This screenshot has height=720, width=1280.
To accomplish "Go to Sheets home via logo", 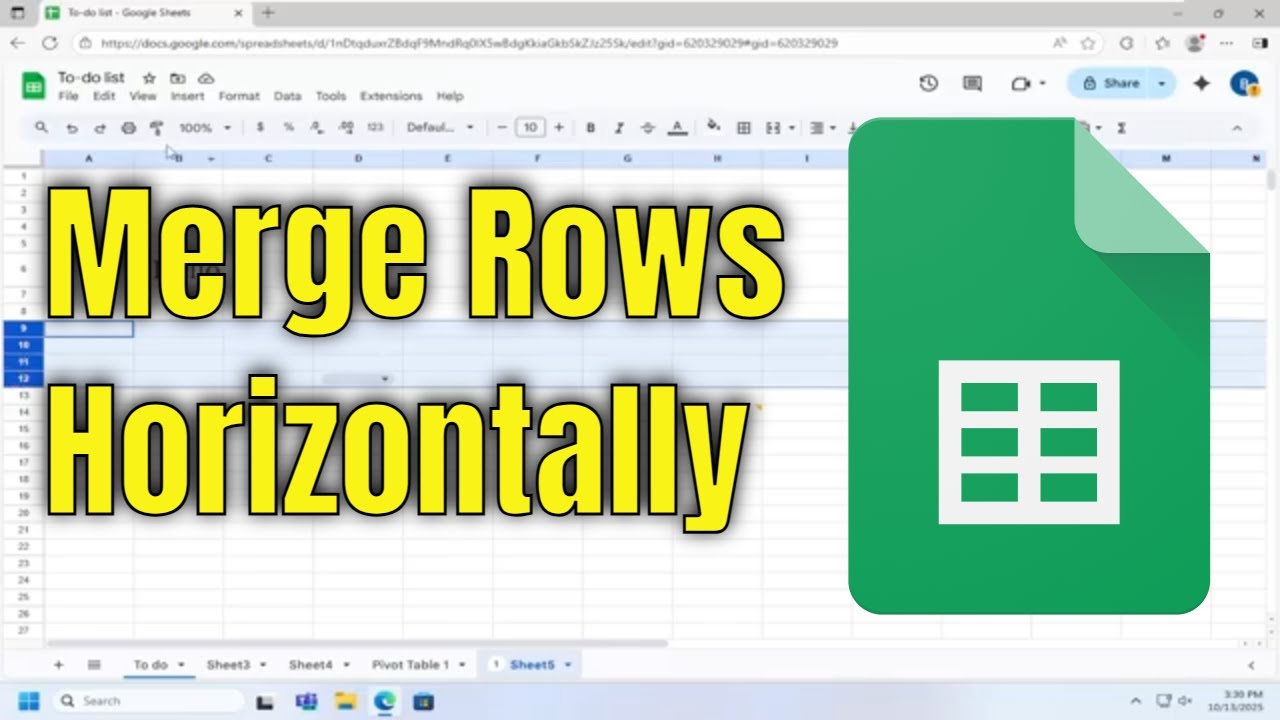I will point(34,85).
